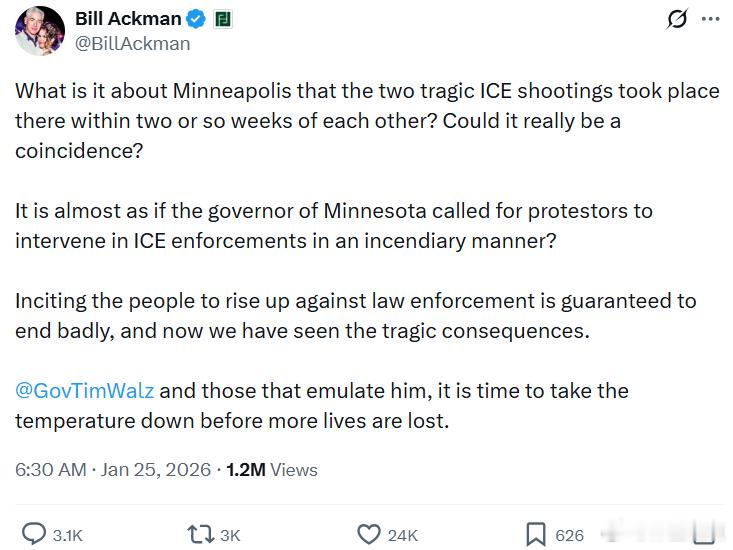Screen dimensions: 733x550
Task: Click the 3K reposts count
Action: 230,535
